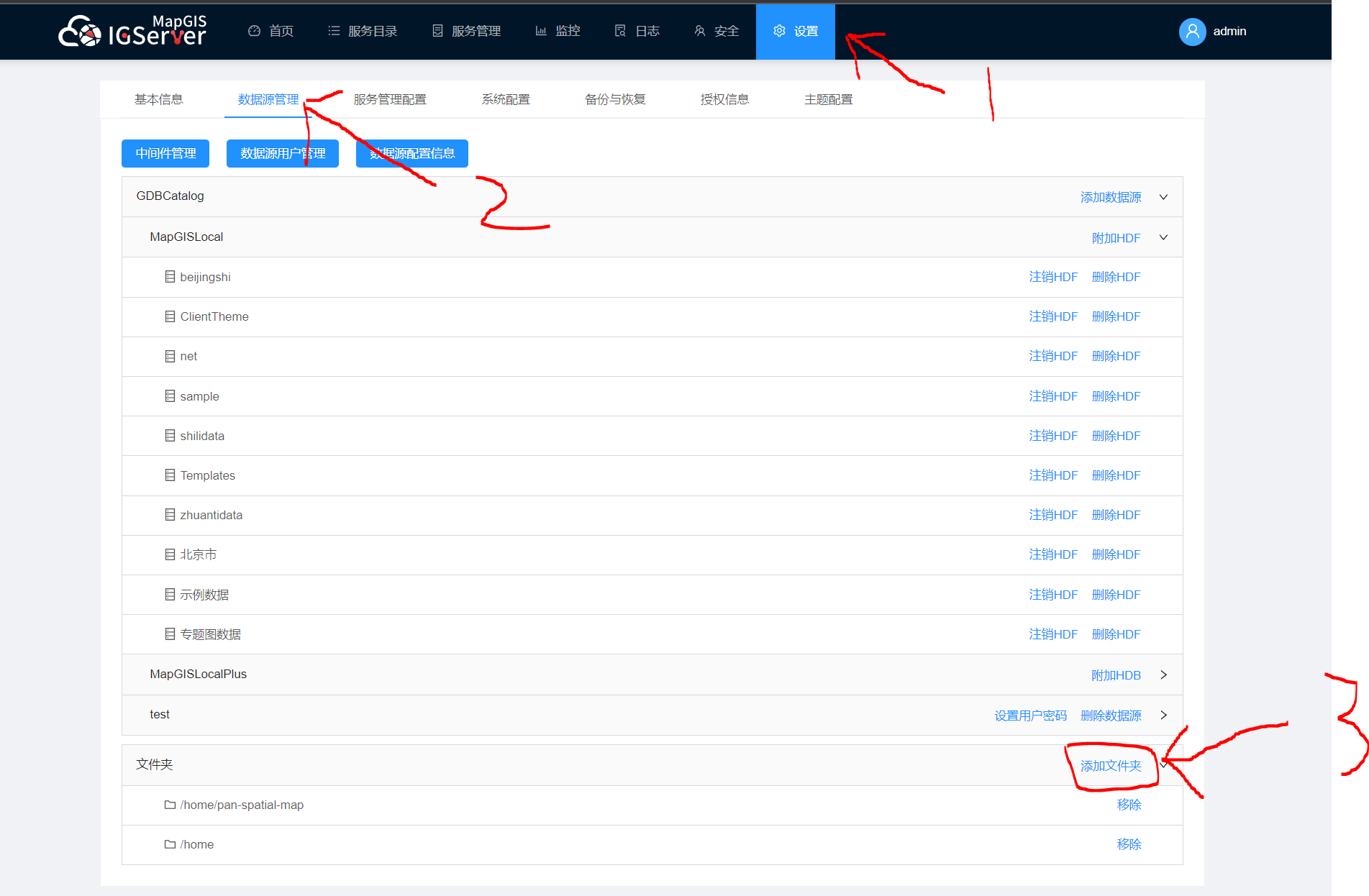
Task: Expand the MapGISLocalPlus node
Action: [1163, 675]
